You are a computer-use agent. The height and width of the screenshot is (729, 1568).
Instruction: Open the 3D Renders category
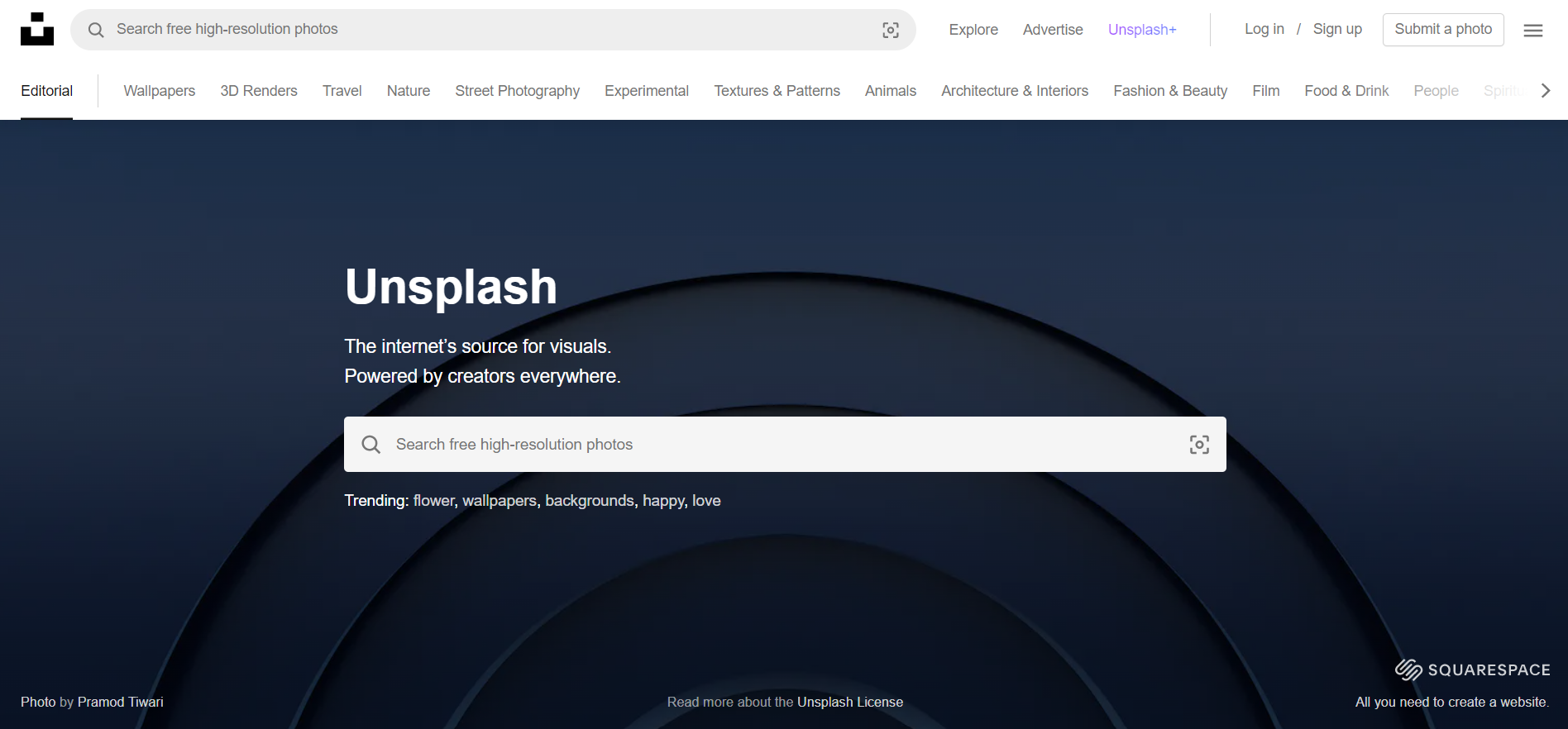point(259,91)
